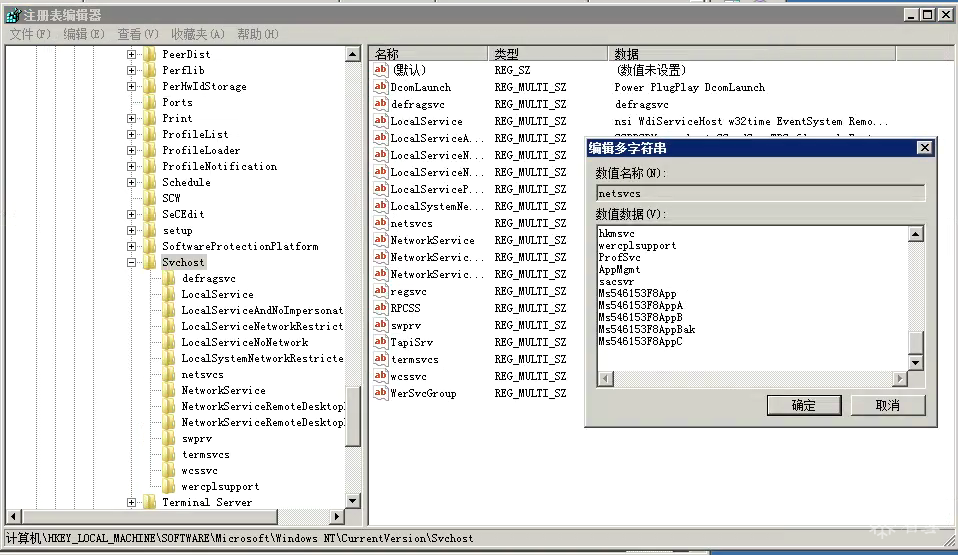Screen dimensions: 958x555
Task: Sort values by 名称 column header
Action: 429,54
